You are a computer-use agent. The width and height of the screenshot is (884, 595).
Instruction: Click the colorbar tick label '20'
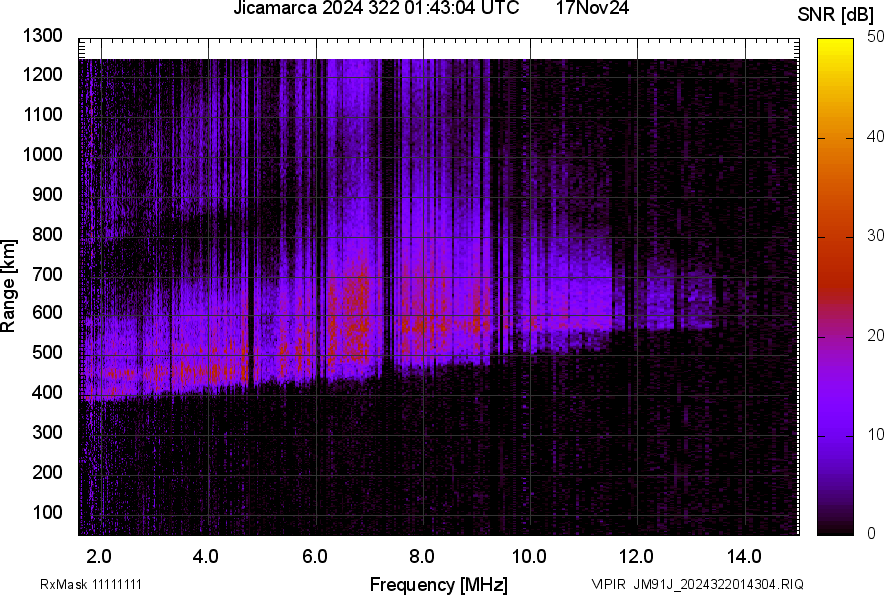(875, 336)
